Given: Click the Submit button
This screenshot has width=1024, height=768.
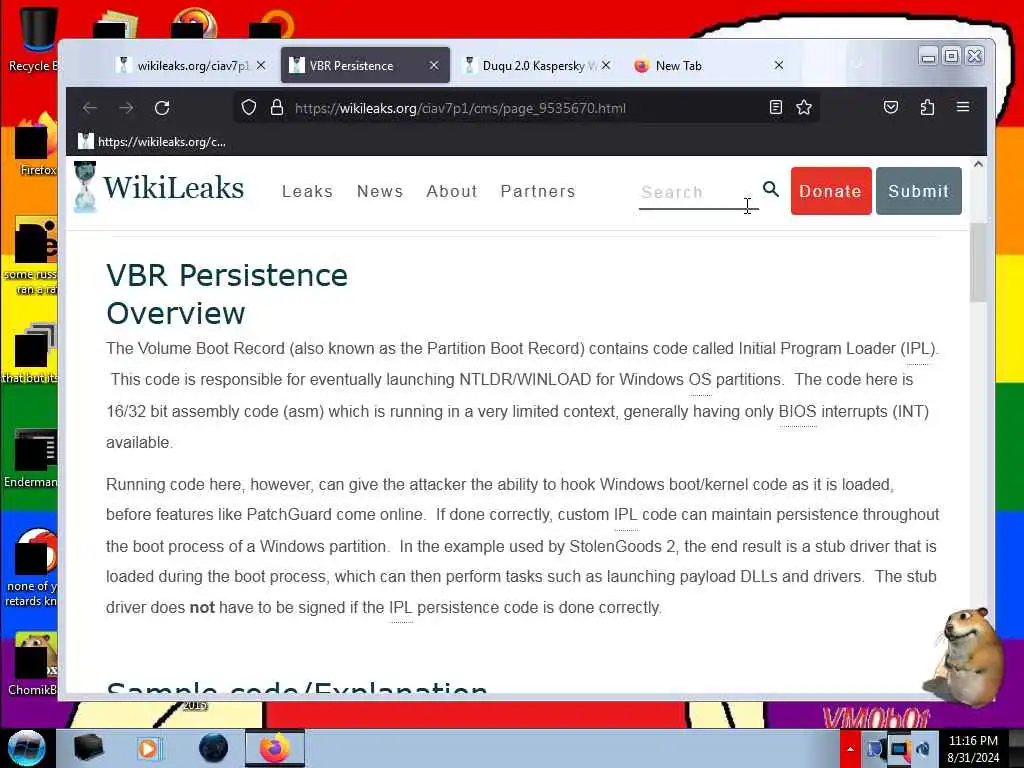Looking at the screenshot, I should 918,191.
